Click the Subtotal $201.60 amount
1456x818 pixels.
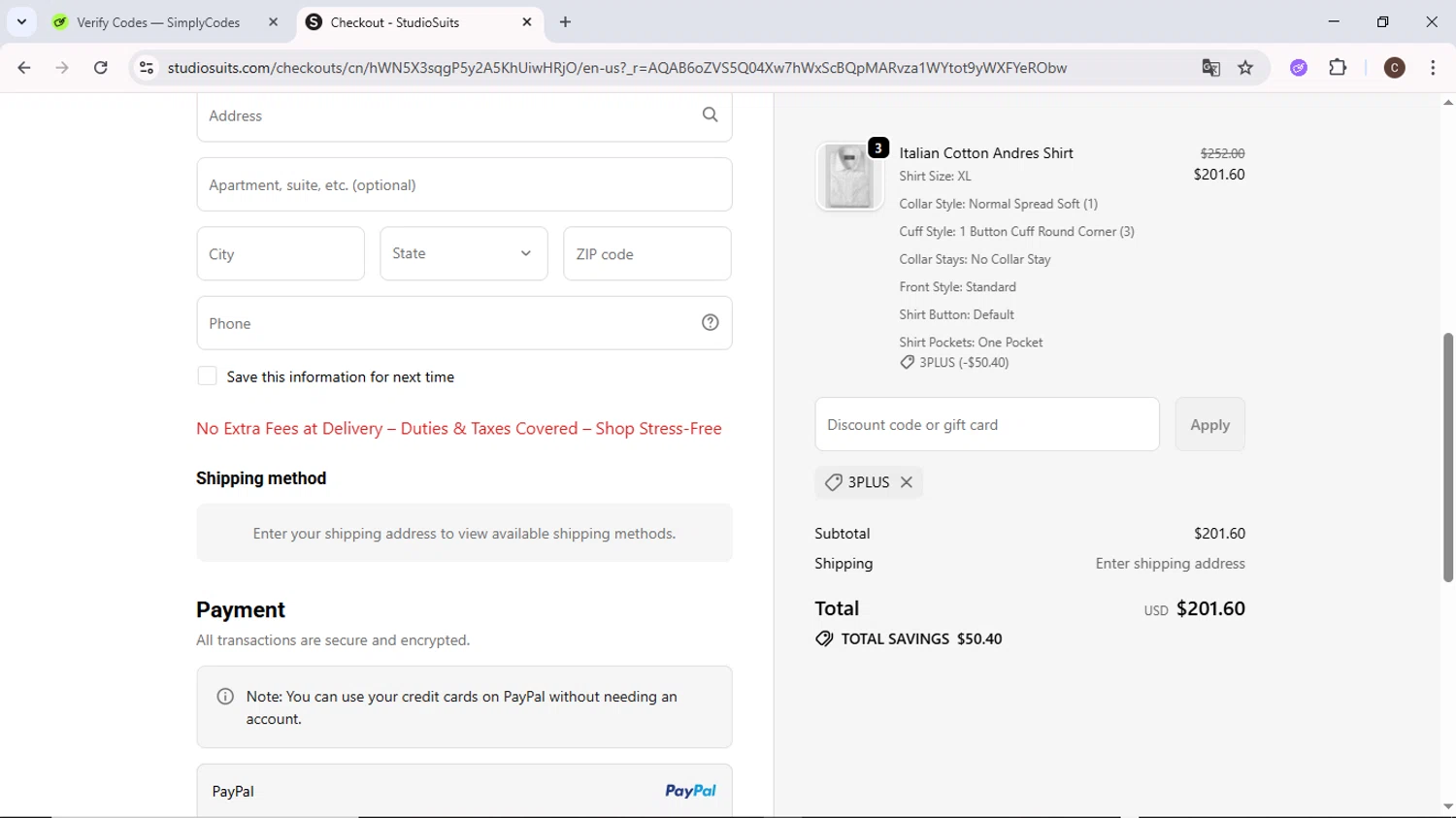pos(1219,534)
